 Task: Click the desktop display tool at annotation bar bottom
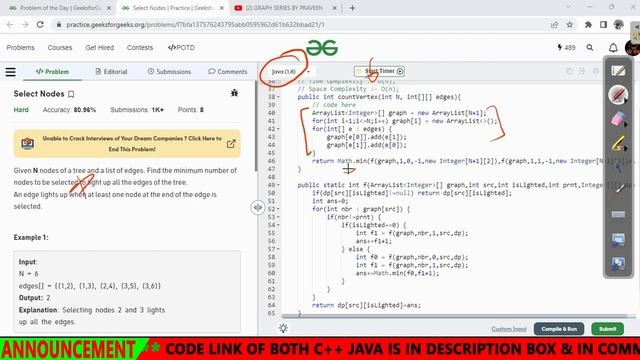(x=618, y=264)
